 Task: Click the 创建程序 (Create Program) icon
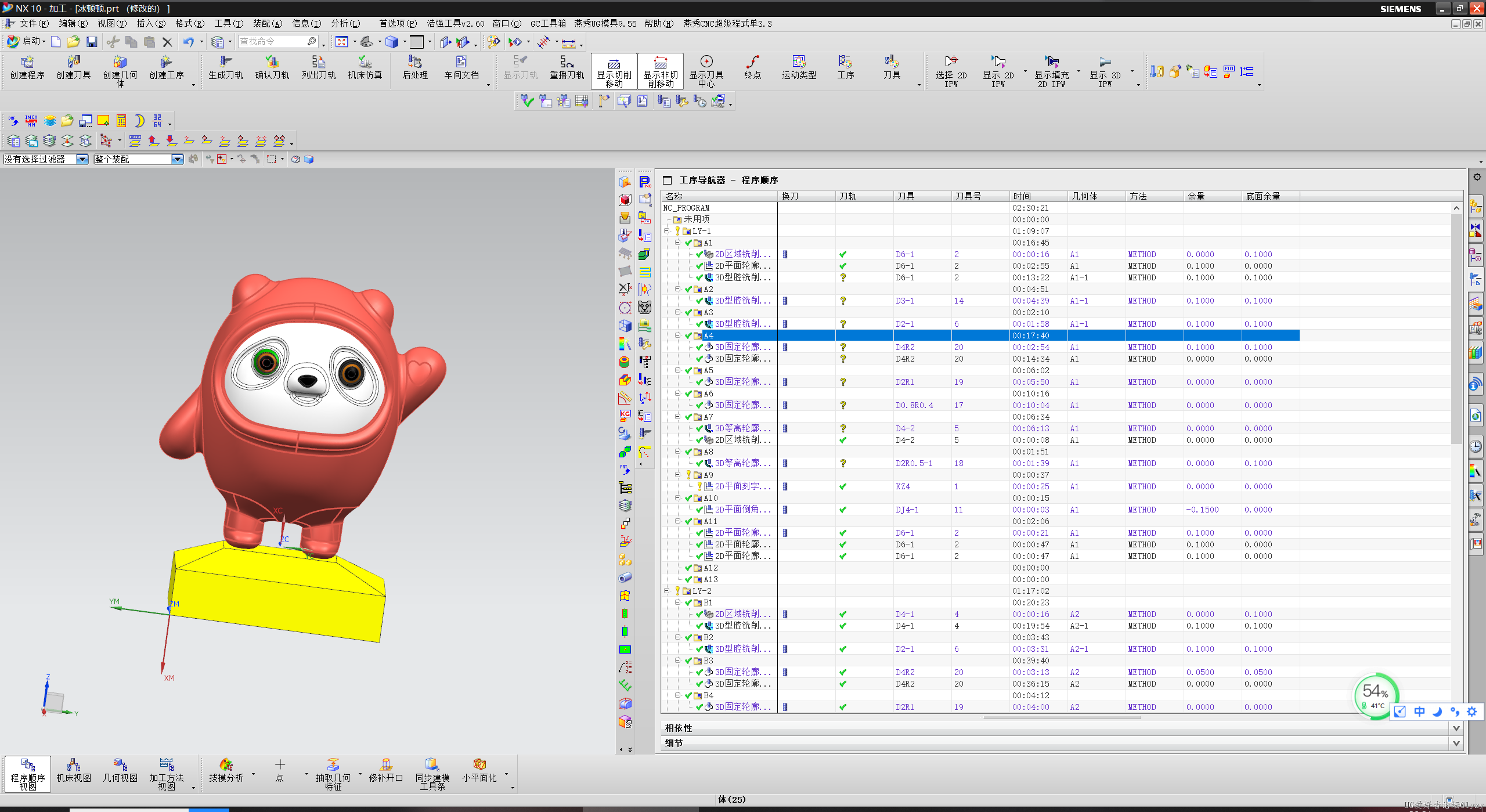27,68
